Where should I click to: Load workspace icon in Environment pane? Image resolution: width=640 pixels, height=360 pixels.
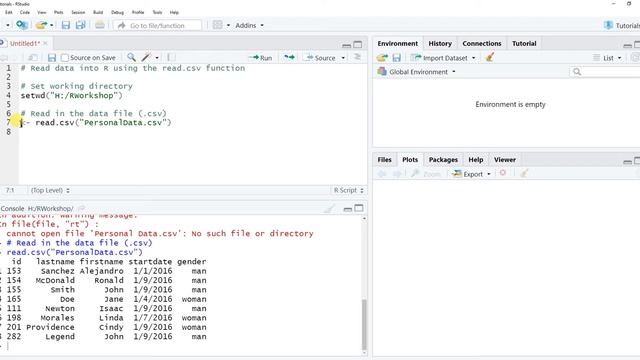(x=382, y=58)
